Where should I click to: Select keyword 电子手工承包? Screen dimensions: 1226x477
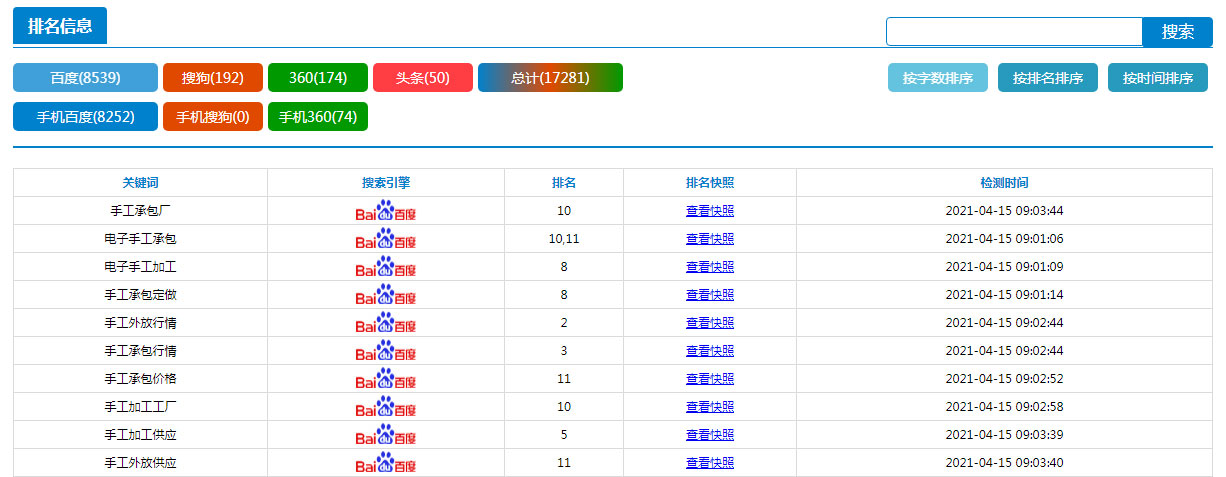141,239
